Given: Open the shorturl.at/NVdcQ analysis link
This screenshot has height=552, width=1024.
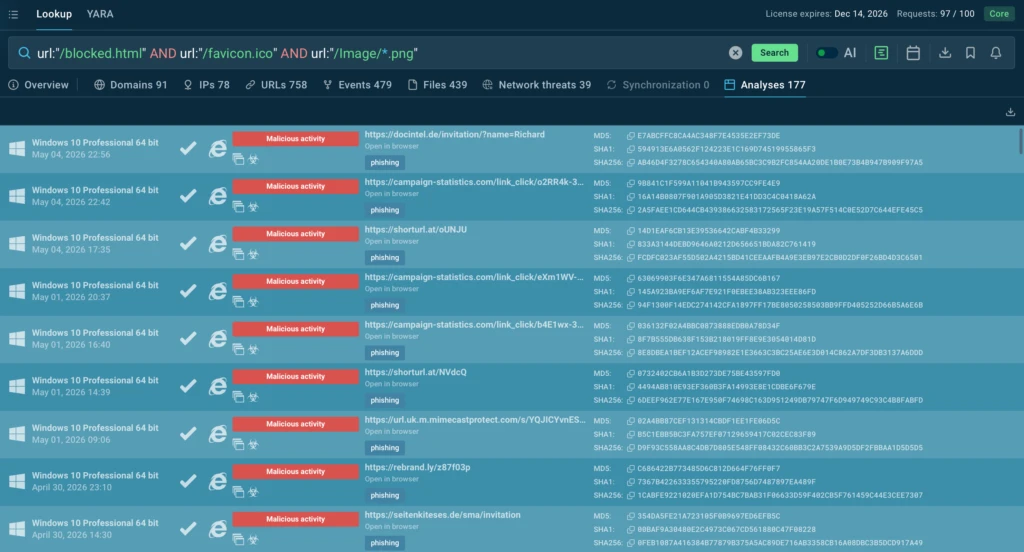Looking at the screenshot, I should (x=415, y=372).
